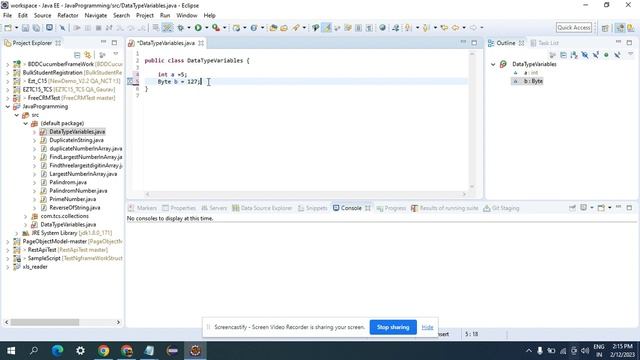
Task: Toggle Sort alphabetically in Outline toolbar
Action: tap(574, 55)
